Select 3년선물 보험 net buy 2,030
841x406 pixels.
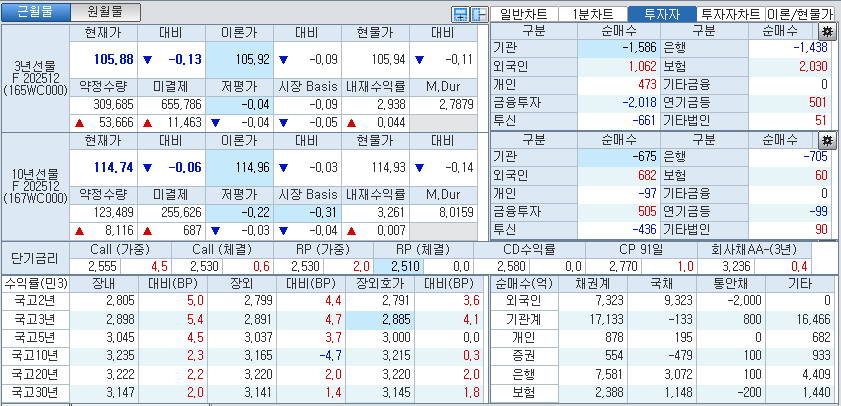[789, 67]
